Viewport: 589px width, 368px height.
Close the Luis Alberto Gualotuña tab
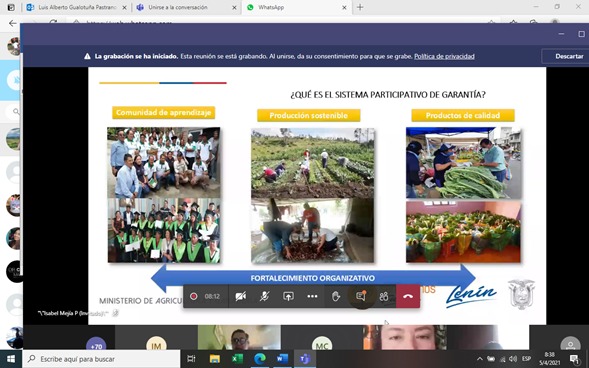(x=124, y=7)
